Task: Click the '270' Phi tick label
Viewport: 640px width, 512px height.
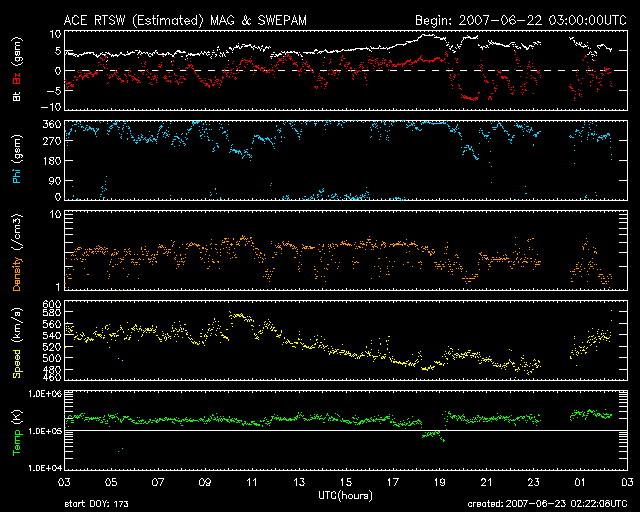Action: 52,142
